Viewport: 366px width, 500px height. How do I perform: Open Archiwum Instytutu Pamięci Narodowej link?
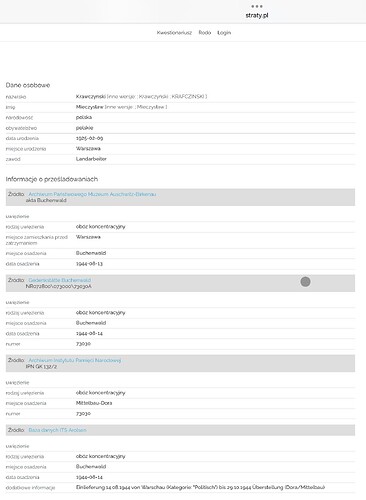75,360
